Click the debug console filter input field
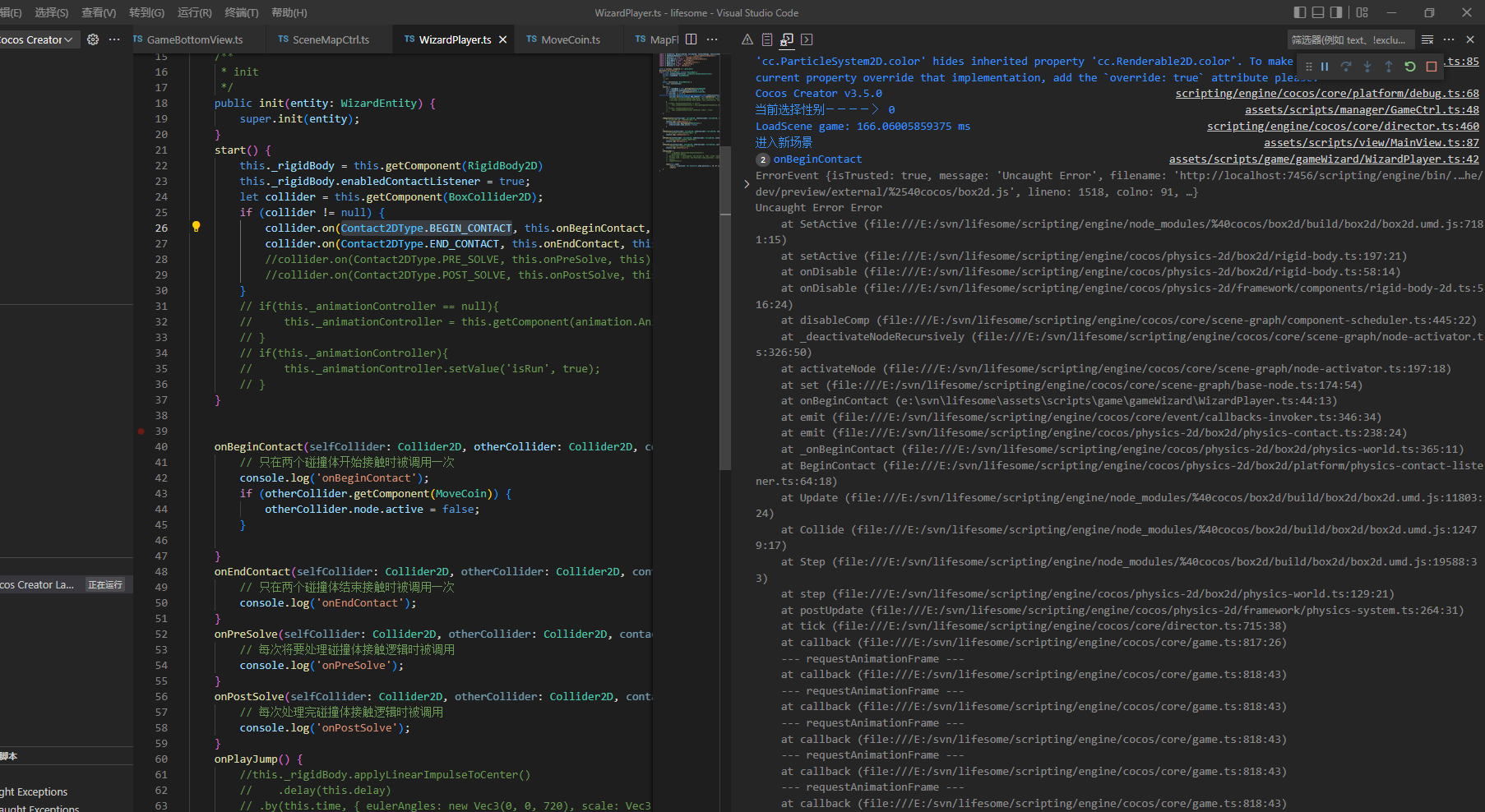 1349,39
